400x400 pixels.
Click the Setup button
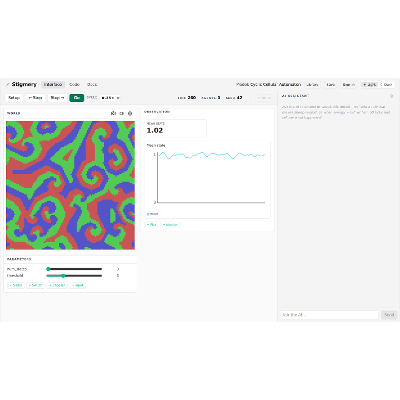pyautogui.click(x=14, y=98)
